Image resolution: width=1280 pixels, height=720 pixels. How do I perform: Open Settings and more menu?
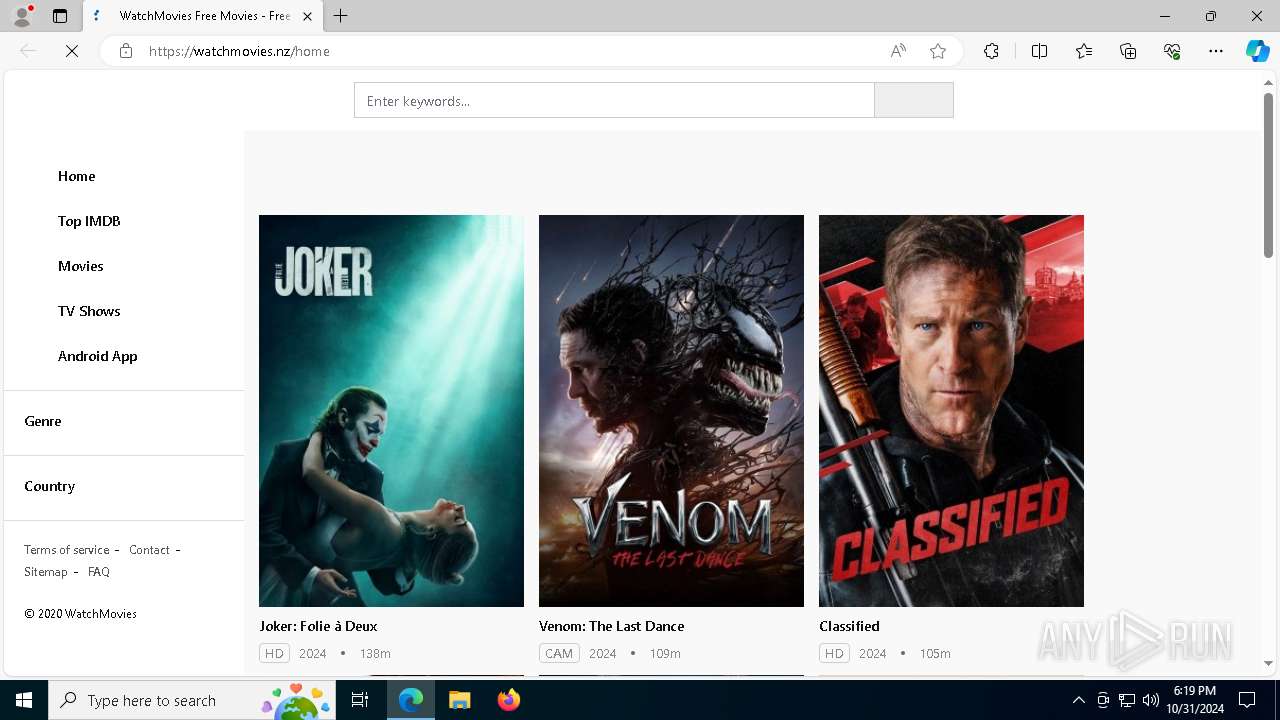click(1216, 51)
